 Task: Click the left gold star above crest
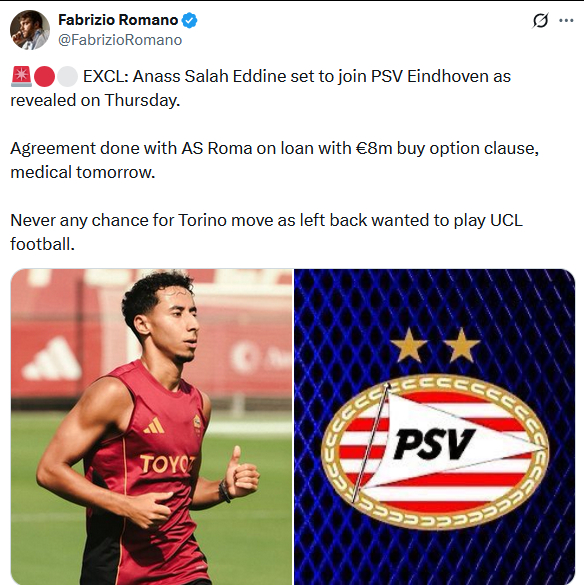[x=409, y=345]
